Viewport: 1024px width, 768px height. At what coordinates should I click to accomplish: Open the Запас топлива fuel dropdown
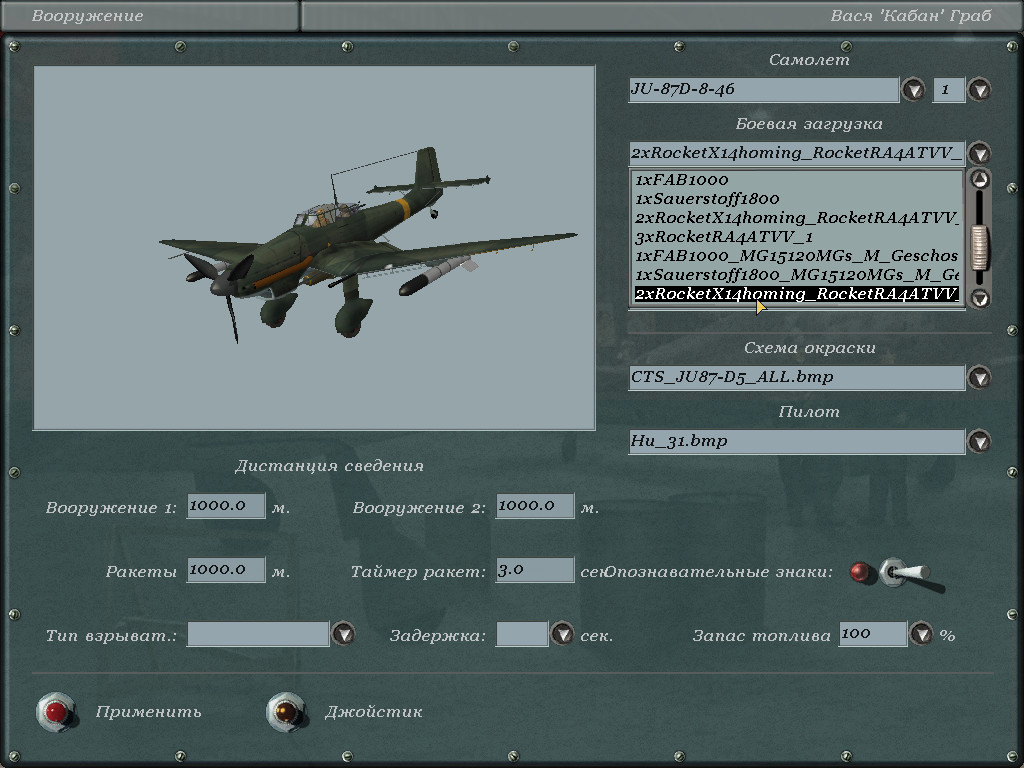(x=921, y=634)
